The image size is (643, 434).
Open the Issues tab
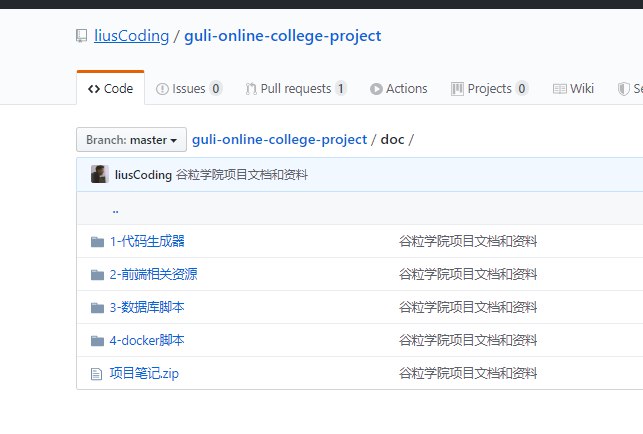point(189,89)
